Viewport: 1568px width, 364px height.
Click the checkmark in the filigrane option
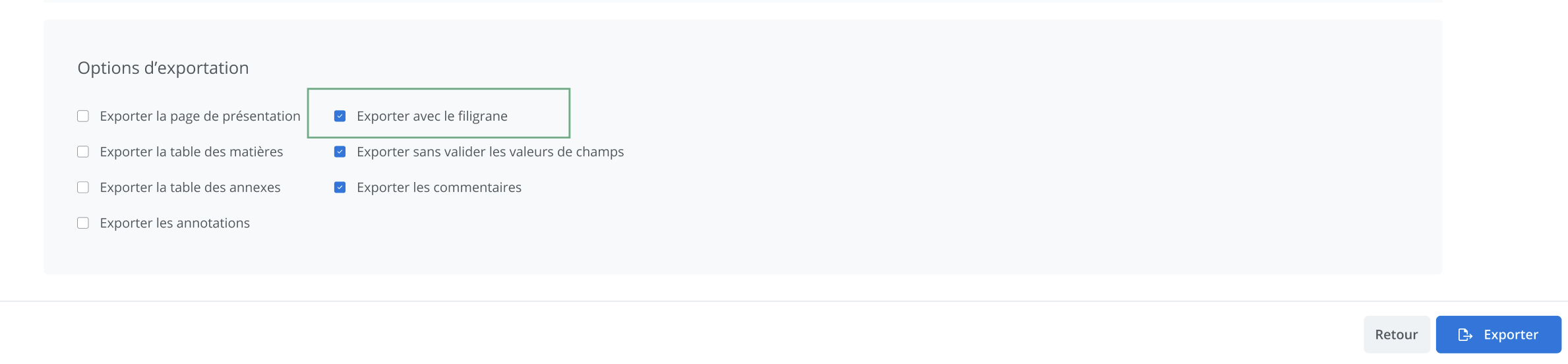tap(340, 116)
